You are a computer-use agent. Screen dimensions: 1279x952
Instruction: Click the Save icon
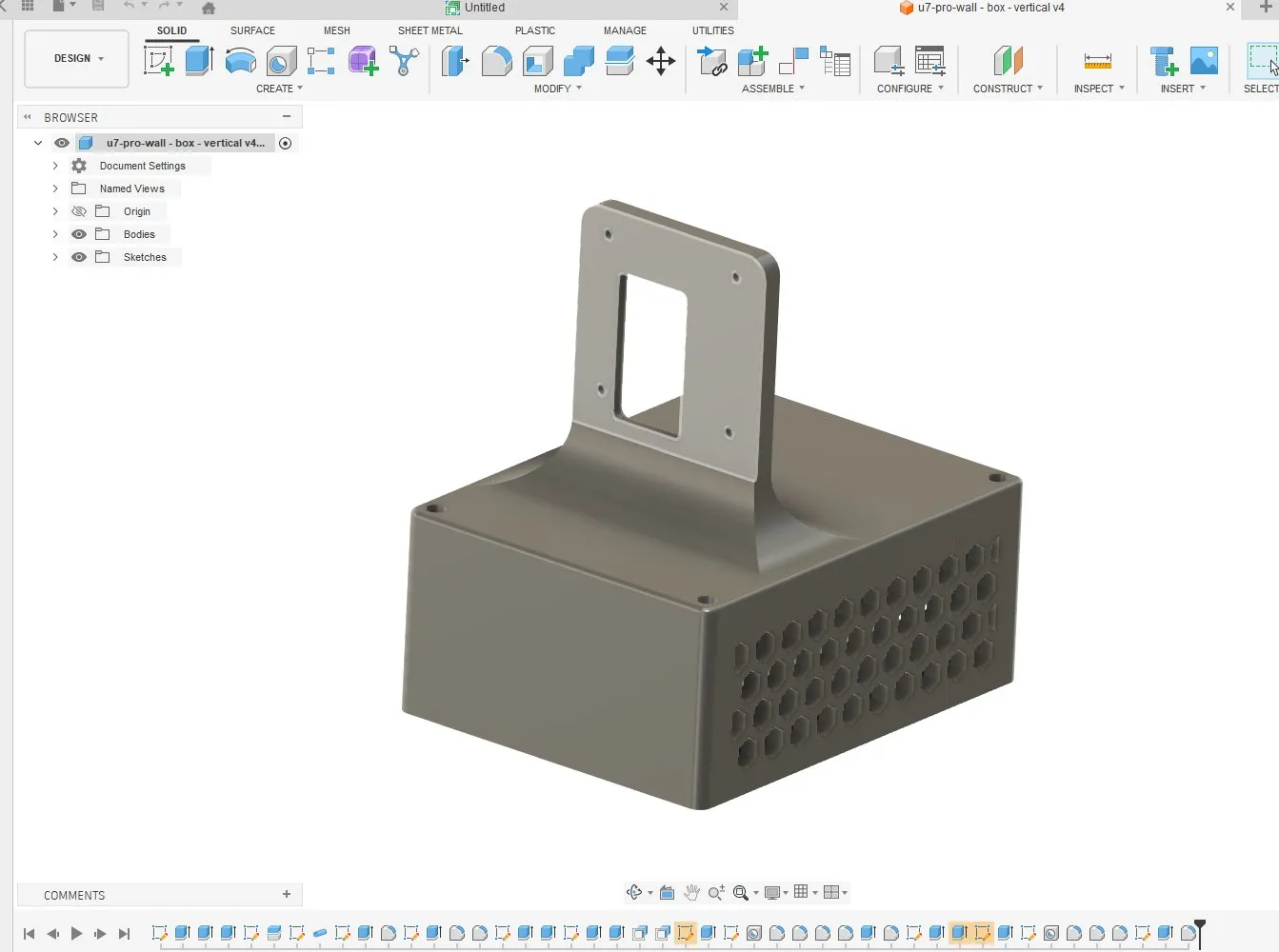point(98,6)
